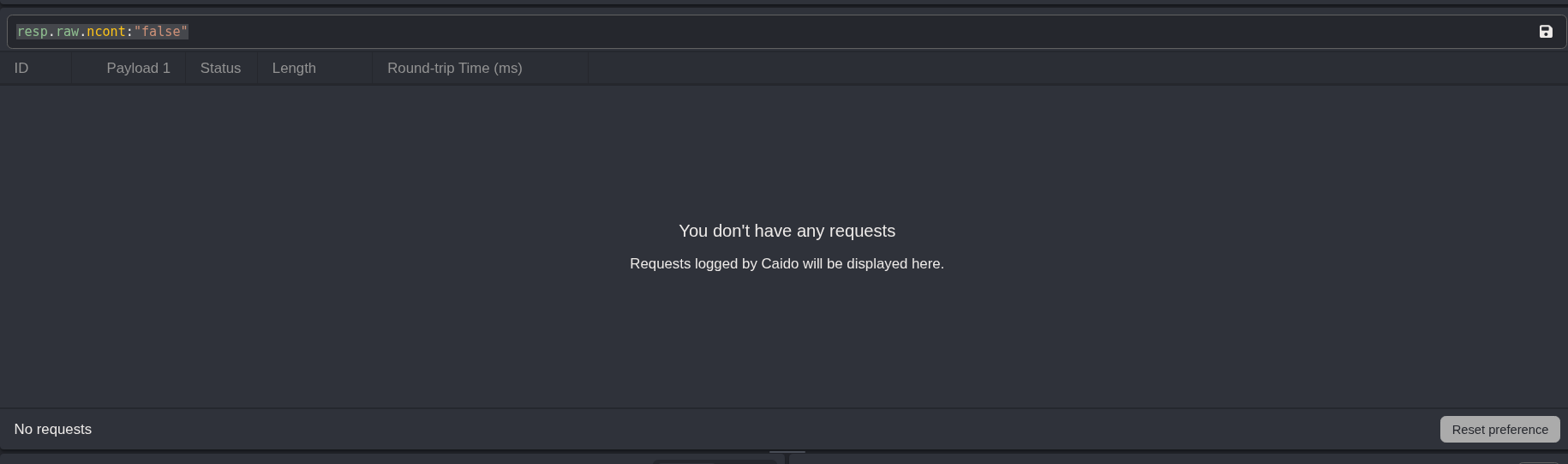
Task: Click the "raw" token in the filter
Action: (68, 32)
